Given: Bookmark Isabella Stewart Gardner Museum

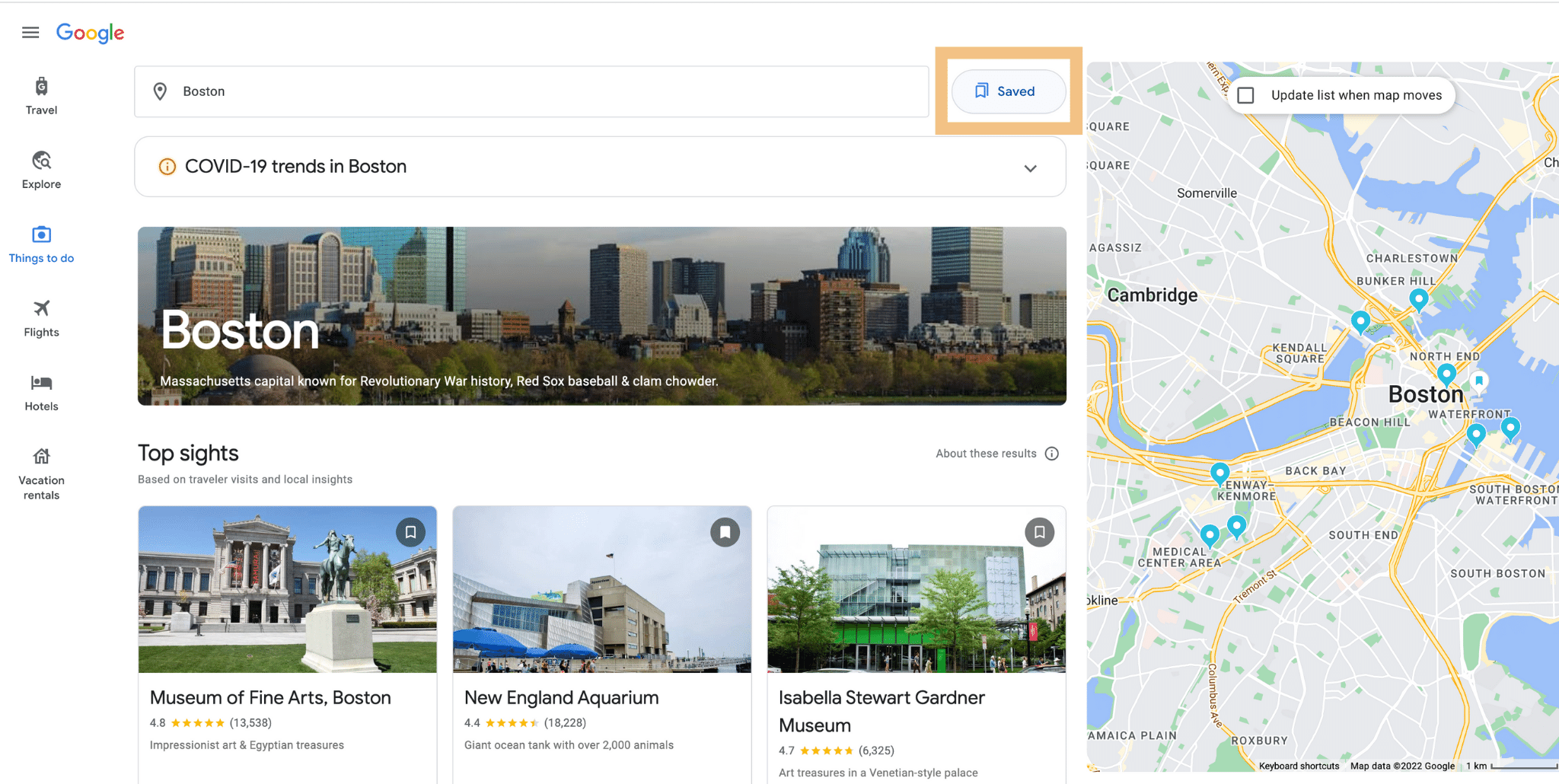Looking at the screenshot, I should tap(1039, 532).
